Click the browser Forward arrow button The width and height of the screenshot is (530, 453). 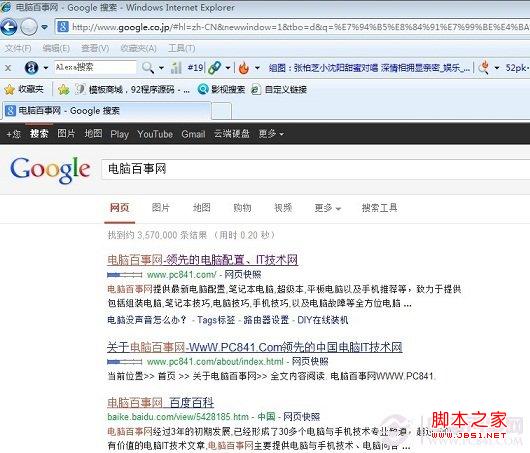(x=29, y=27)
